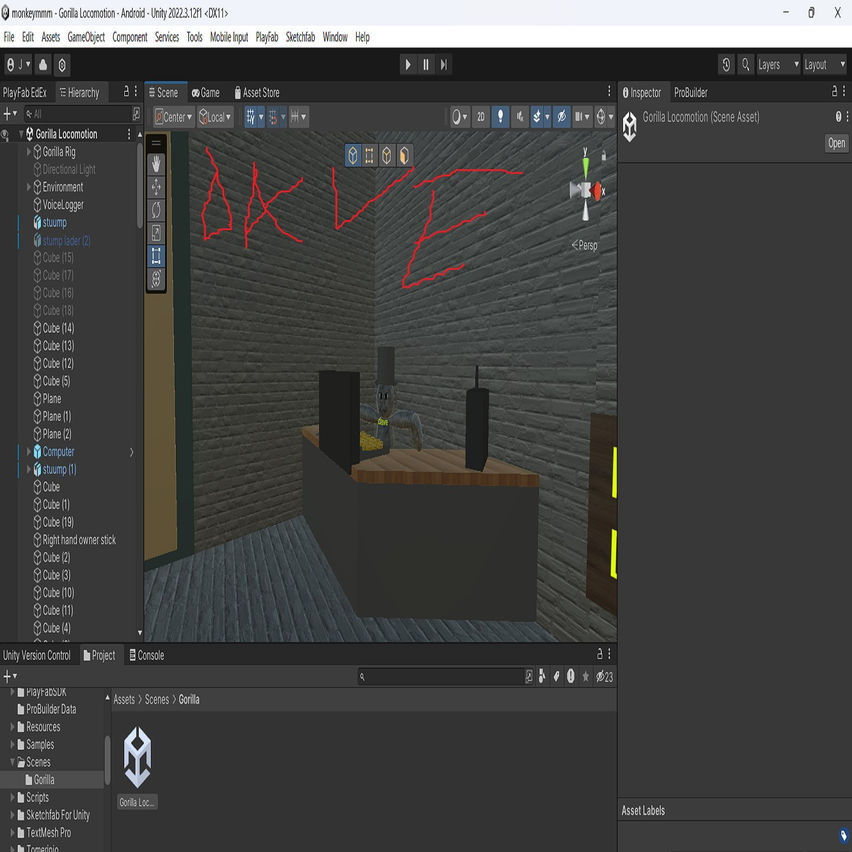Expand the Gorilla Rig object
852x852 pixels.
(29, 152)
